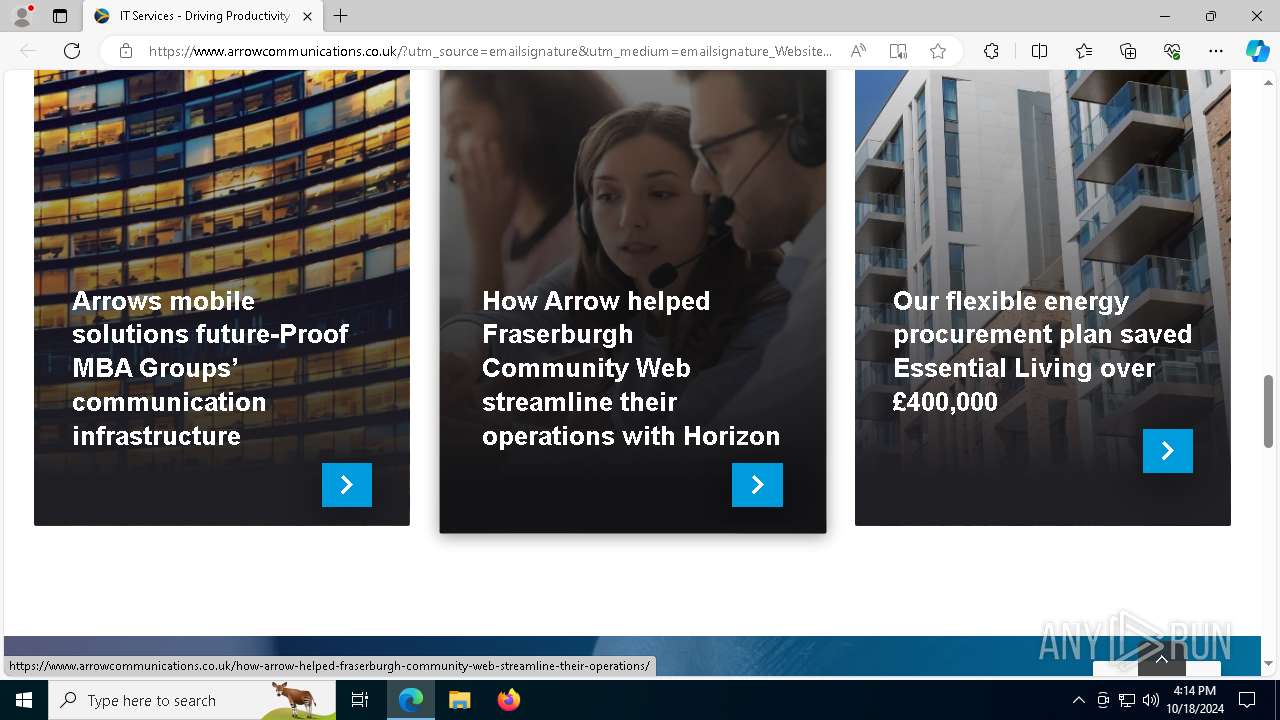Open Task View on taskbar

[x=360, y=700]
